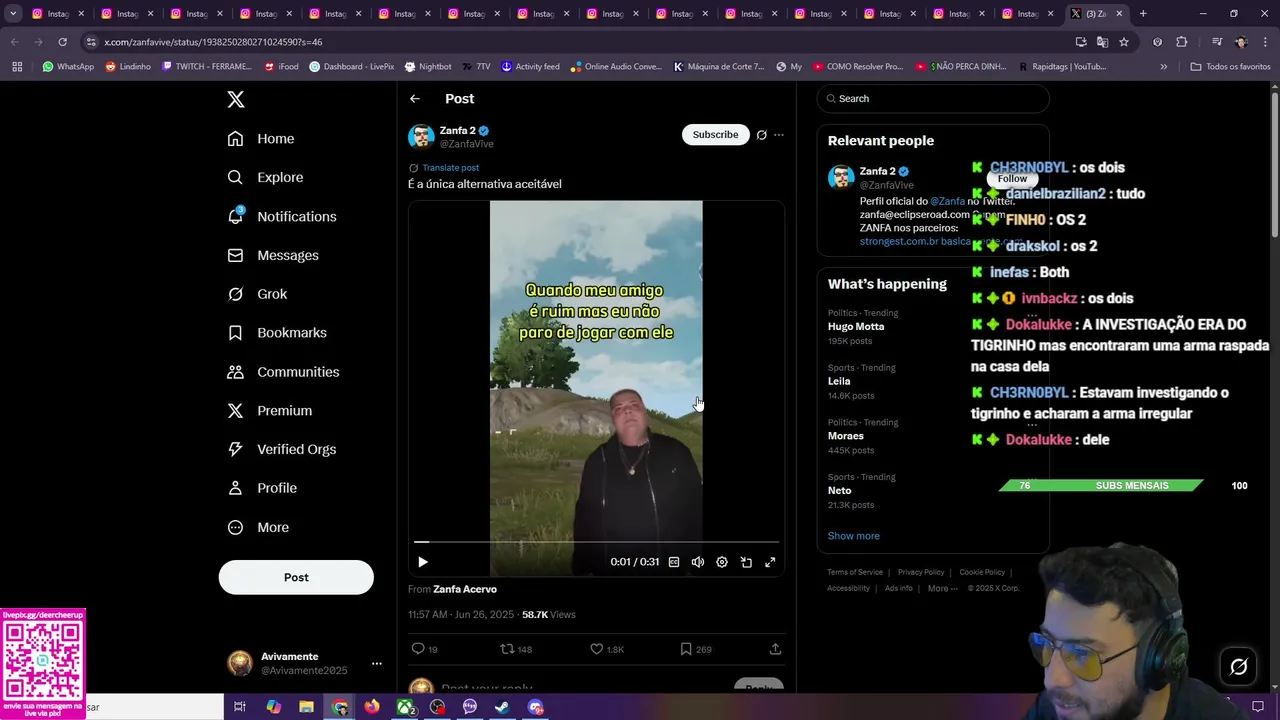Toggle video captions icon
Screen dimensions: 1280x720
tap(674, 562)
